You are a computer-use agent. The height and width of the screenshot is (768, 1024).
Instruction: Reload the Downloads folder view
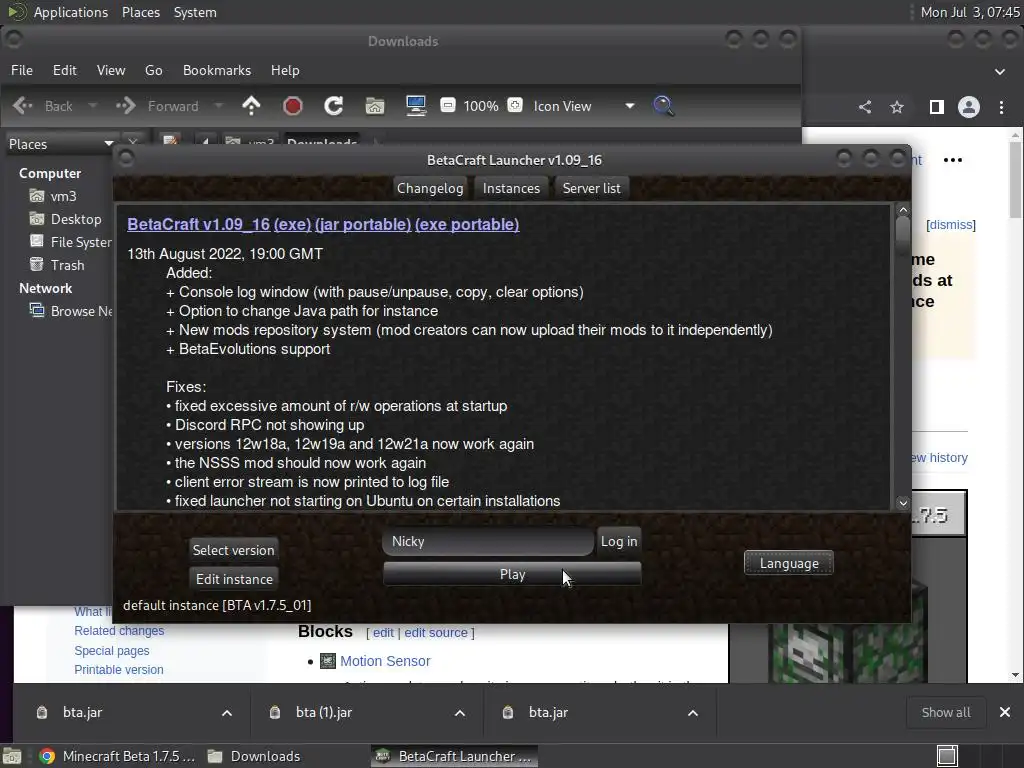[x=334, y=106]
